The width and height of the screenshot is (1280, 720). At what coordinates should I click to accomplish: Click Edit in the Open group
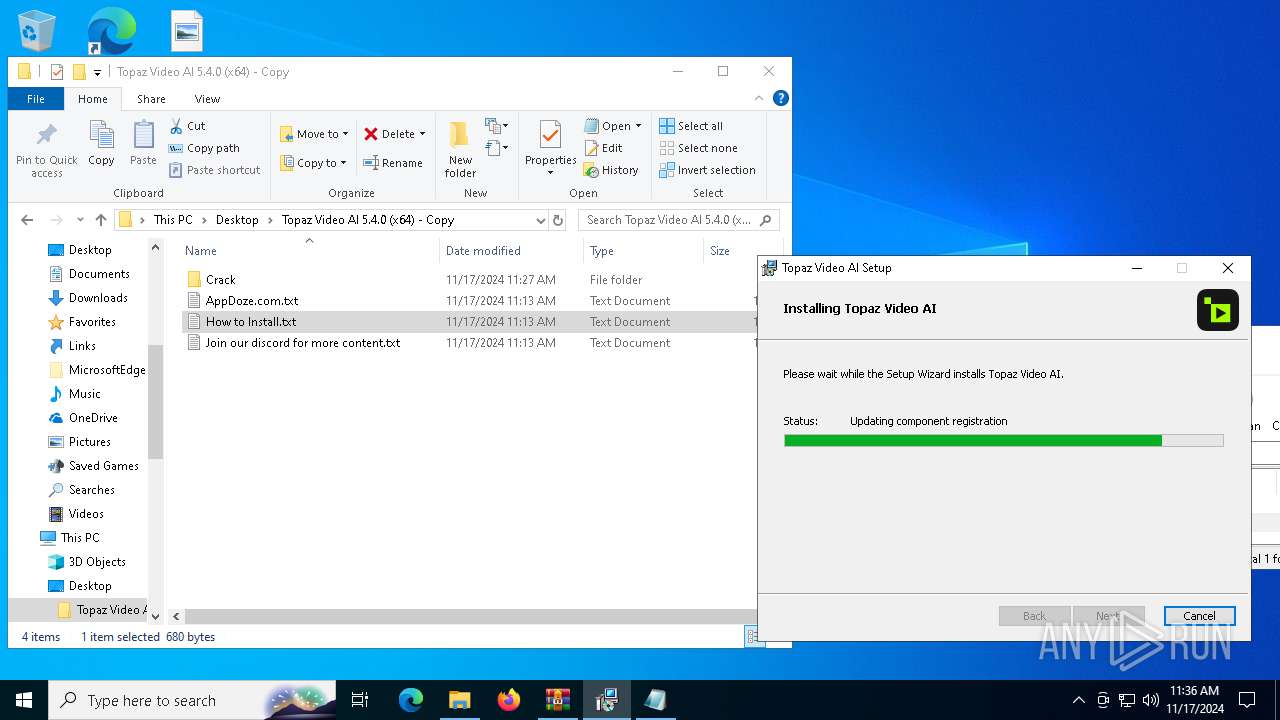pos(603,148)
